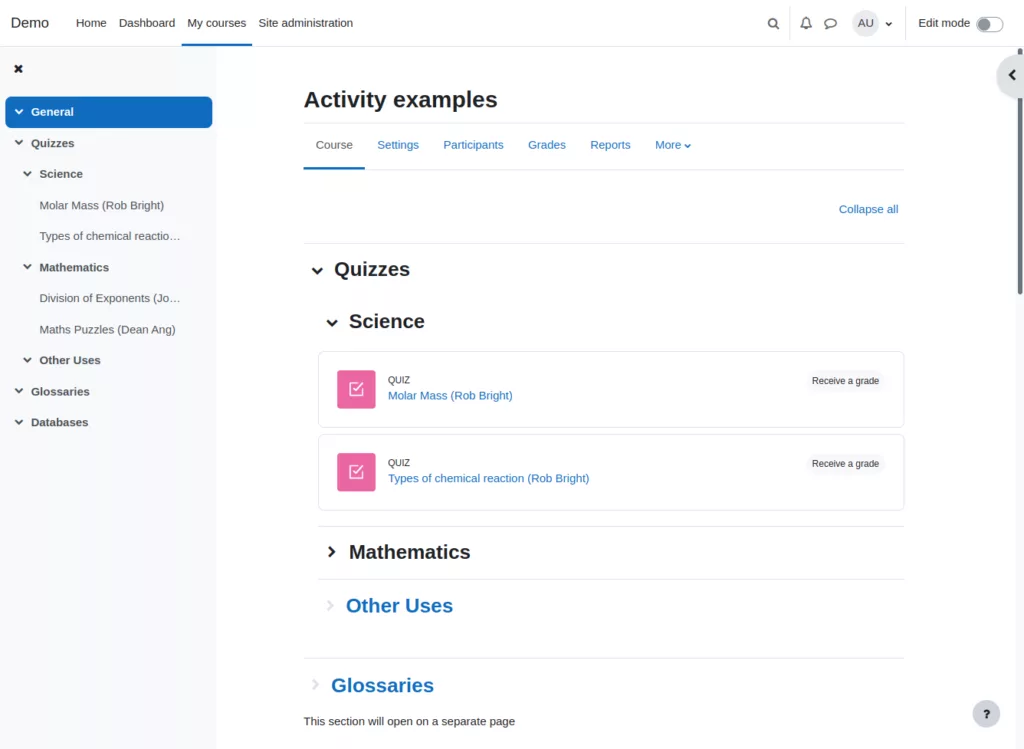1024x749 pixels.
Task: Click the Molar Mass quiz icon
Action: coord(356,389)
